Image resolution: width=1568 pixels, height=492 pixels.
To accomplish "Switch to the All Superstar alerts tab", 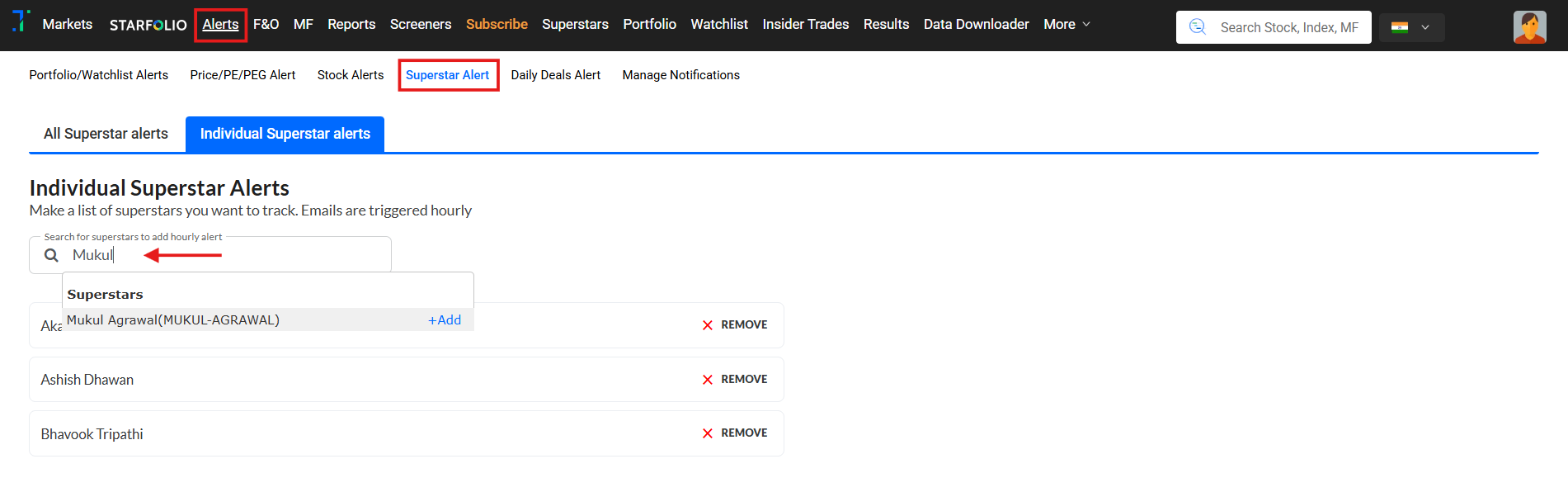I will [106, 134].
